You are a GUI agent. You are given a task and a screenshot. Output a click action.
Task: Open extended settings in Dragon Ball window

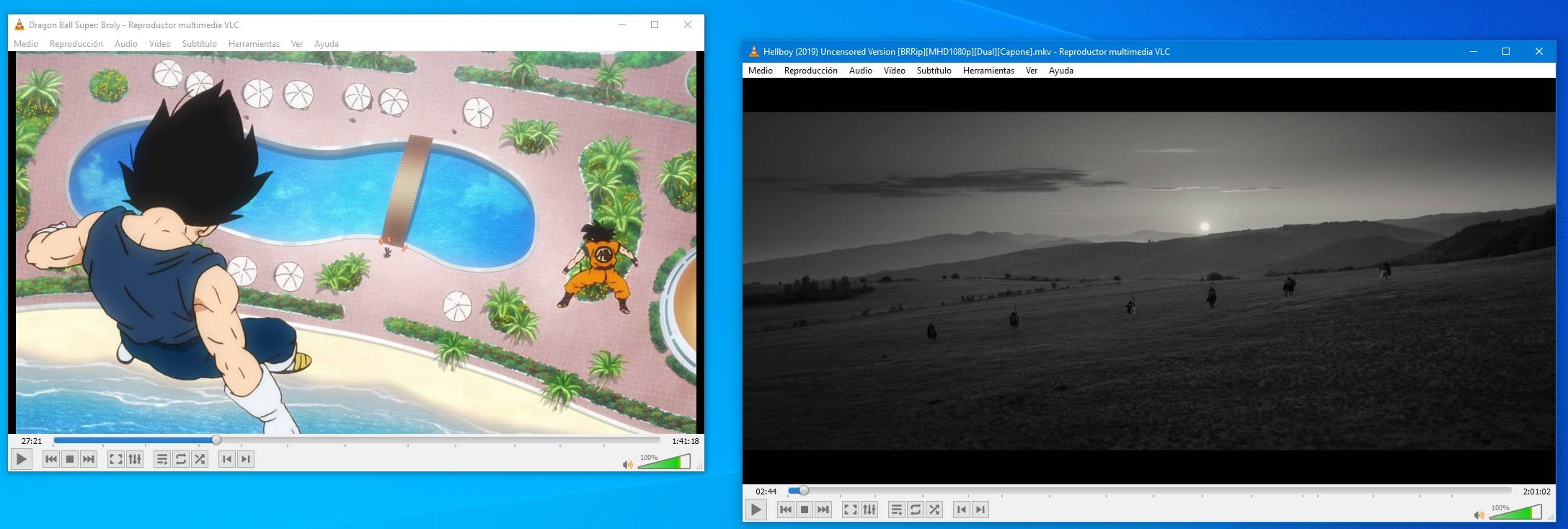click(135, 459)
